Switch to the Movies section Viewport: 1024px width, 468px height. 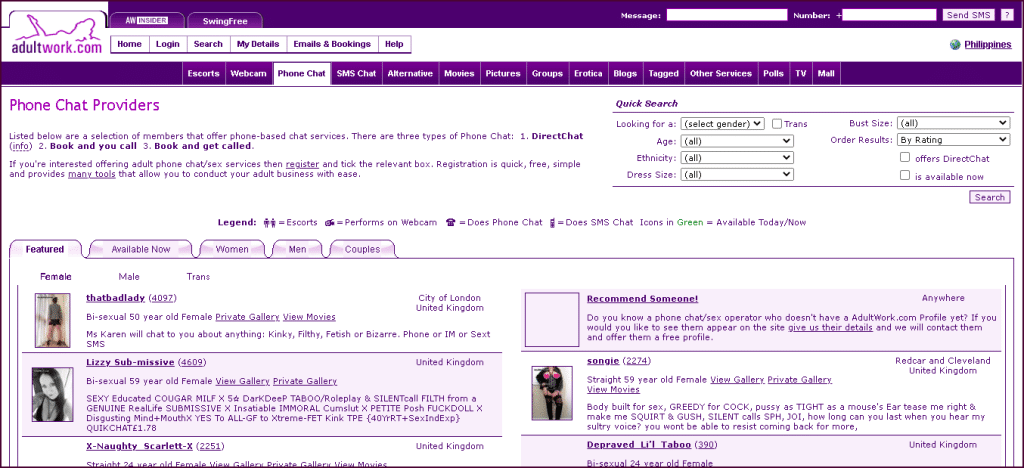pos(459,74)
